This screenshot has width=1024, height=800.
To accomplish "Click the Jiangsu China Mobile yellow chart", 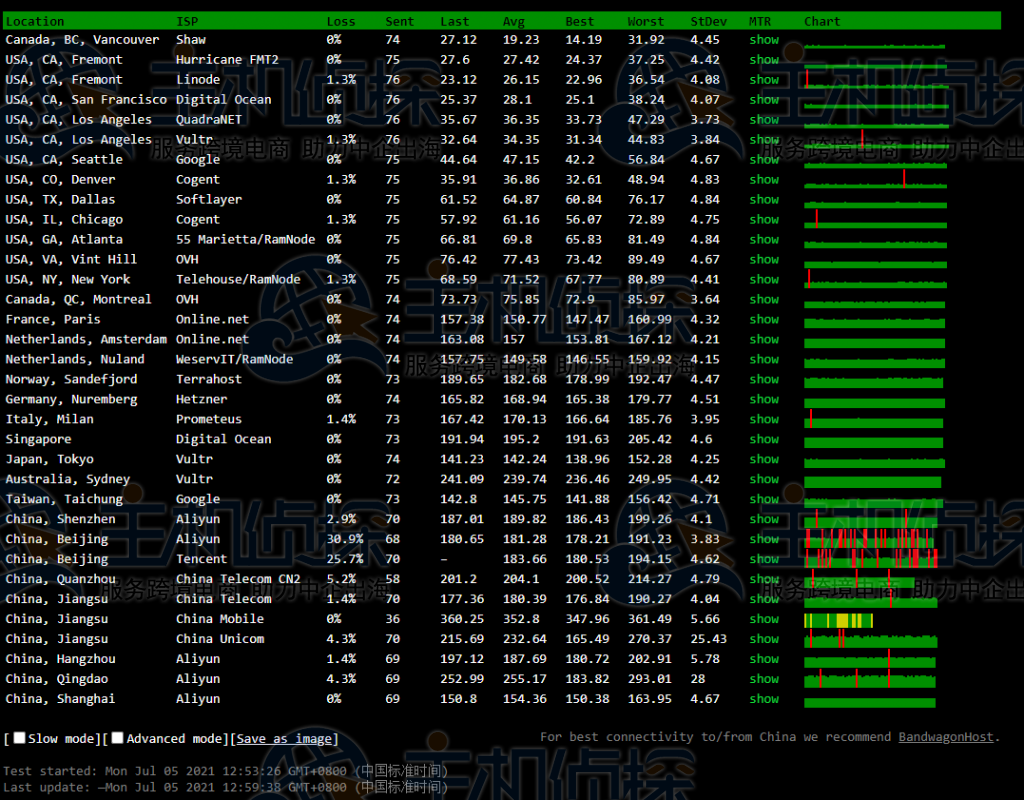I will pos(838,620).
